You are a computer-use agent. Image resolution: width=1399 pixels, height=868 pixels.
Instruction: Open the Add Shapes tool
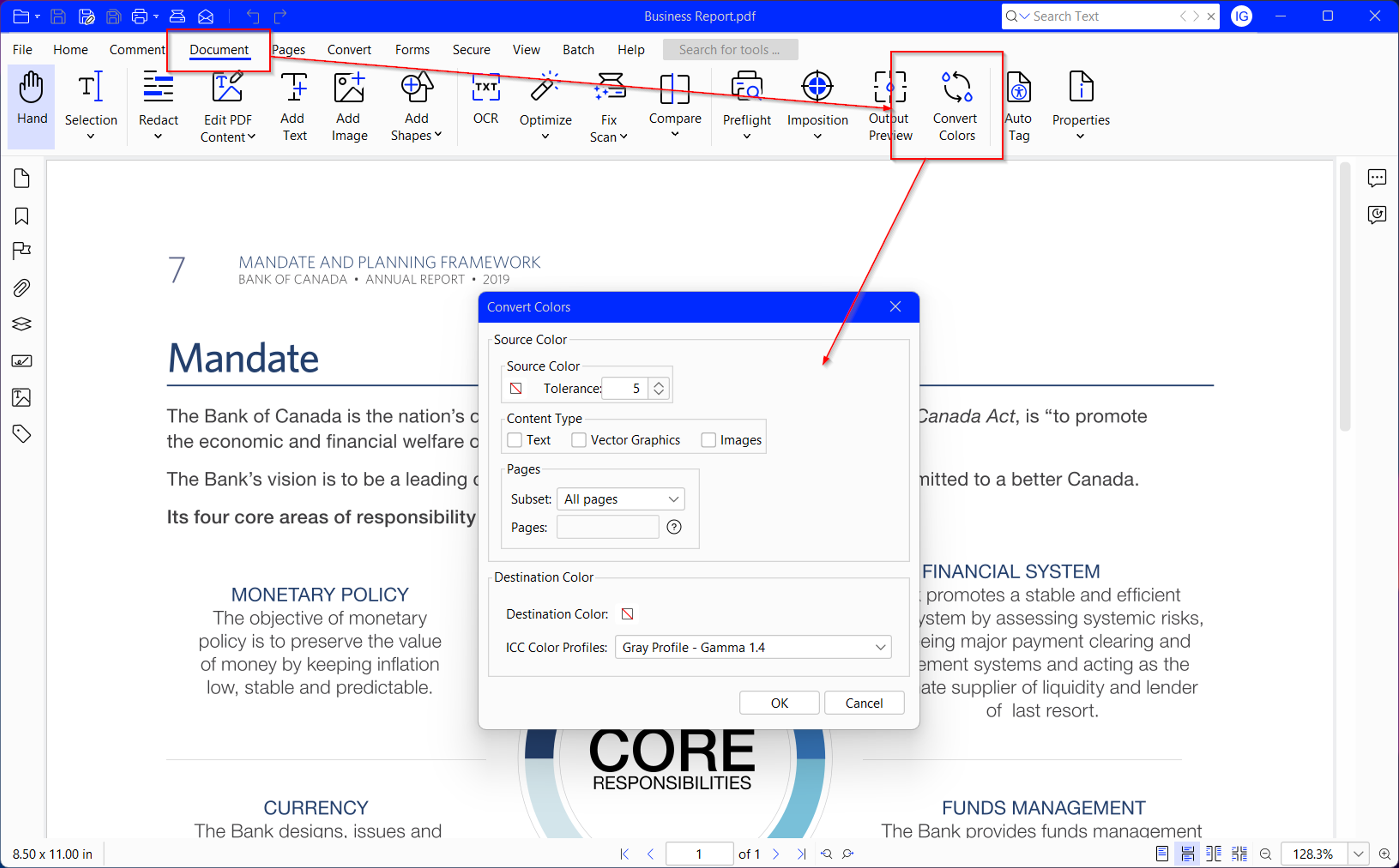point(416,106)
